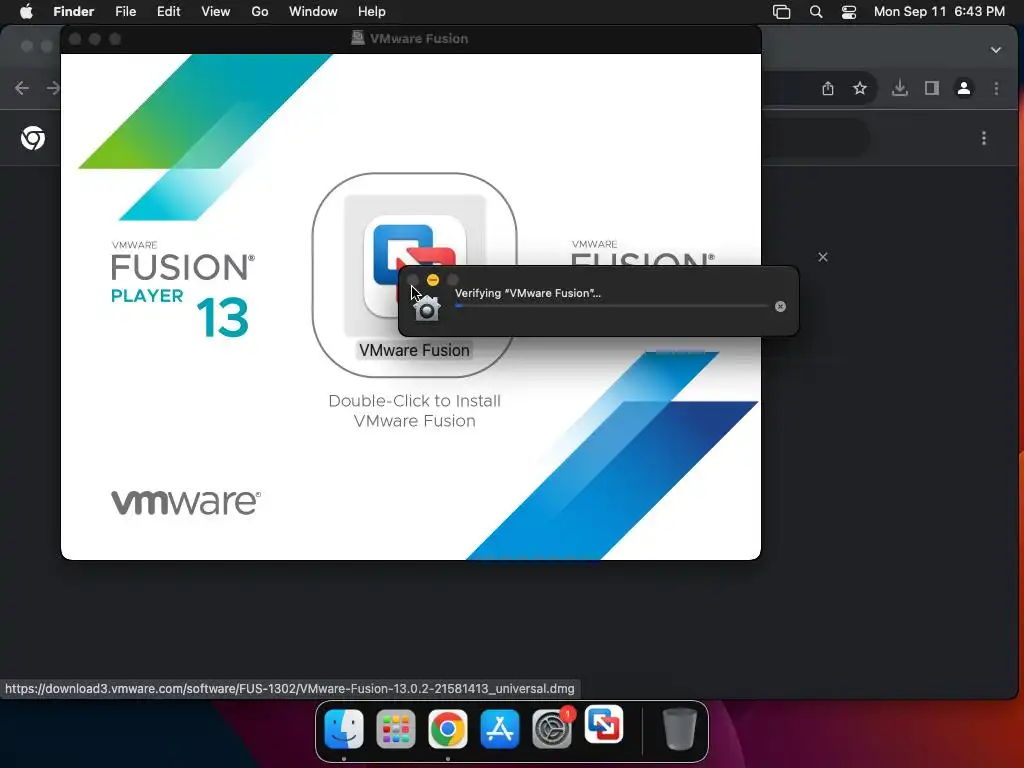Close the Chrome download bubble with the X

click(x=823, y=257)
